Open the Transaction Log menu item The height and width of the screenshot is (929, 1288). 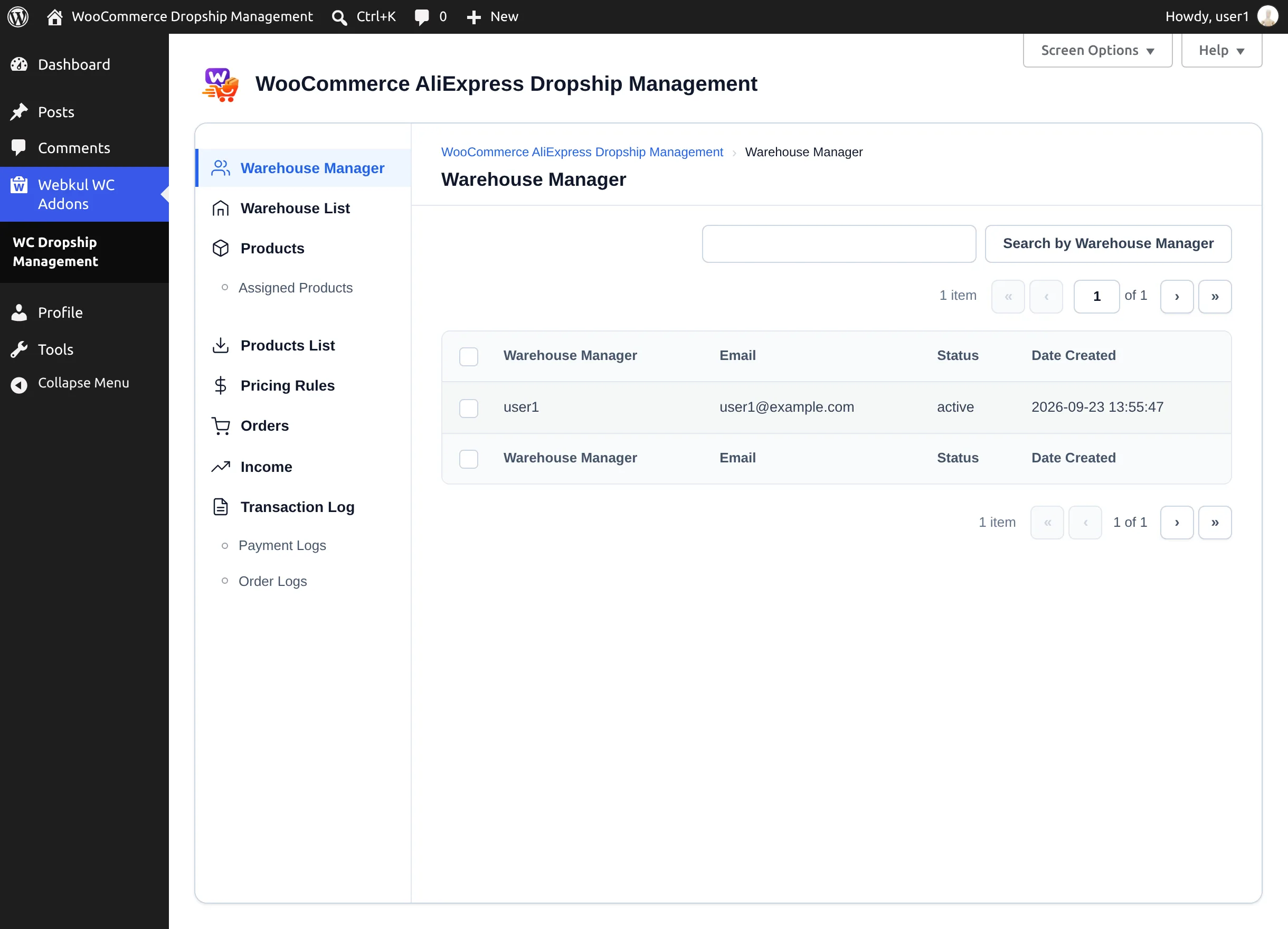[303, 507]
